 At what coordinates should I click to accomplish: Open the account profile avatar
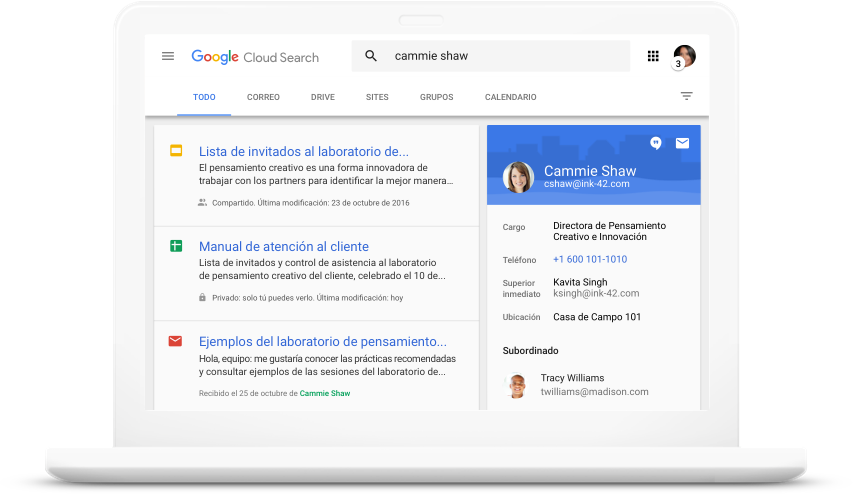(x=684, y=56)
